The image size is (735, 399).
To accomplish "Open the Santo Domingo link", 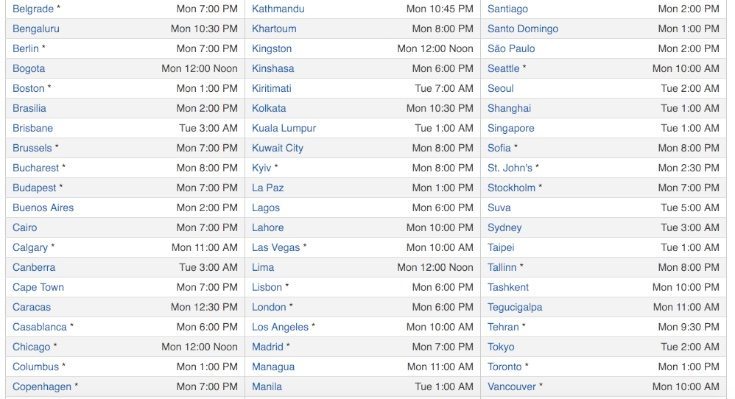I will pyautogui.click(x=523, y=29).
